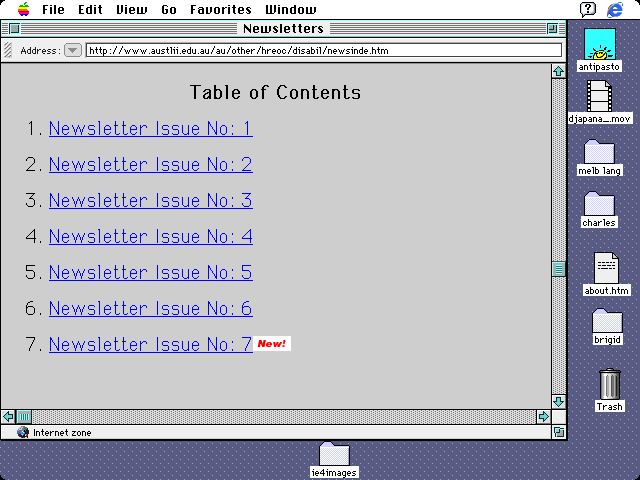
Task: Open the Apple menu
Action: [x=22, y=9]
